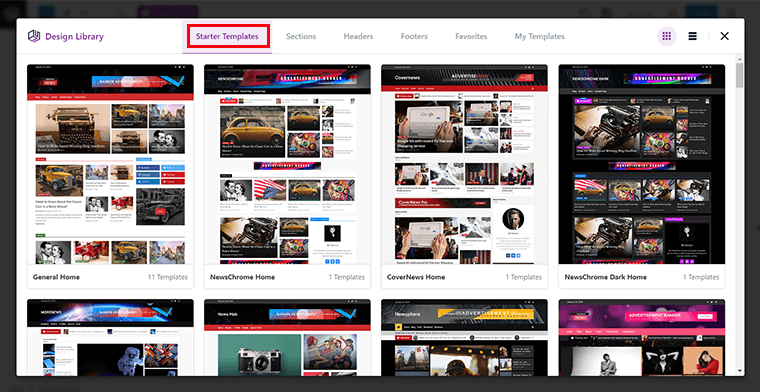The width and height of the screenshot is (760, 392).
Task: Click the scrollbar down arrow
Action: 739,372
